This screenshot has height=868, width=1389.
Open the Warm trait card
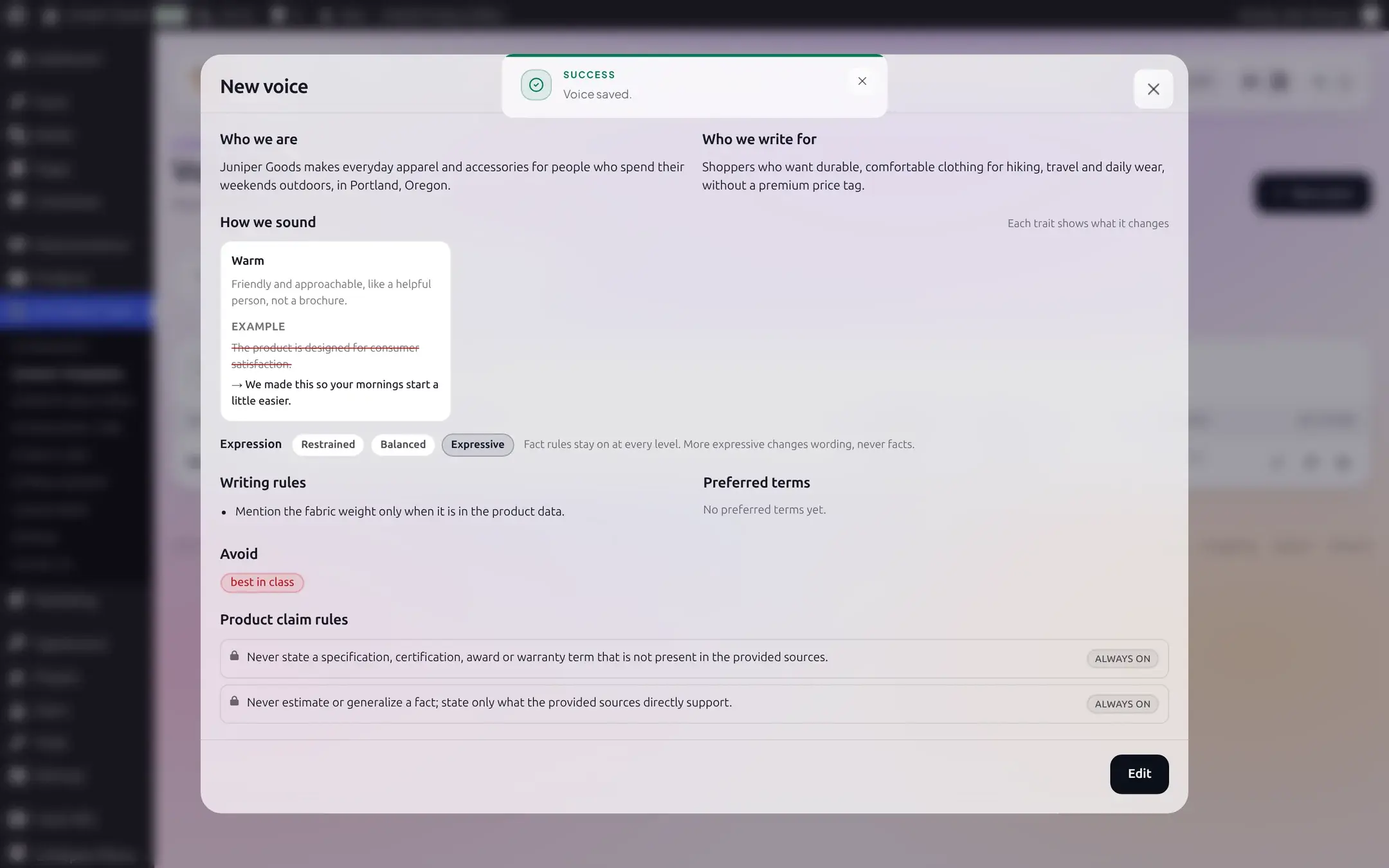[x=335, y=330]
